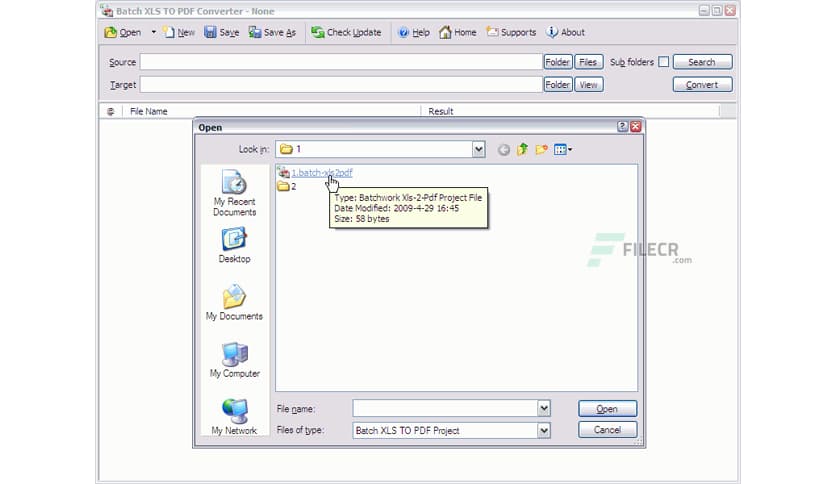The image size is (836, 484).
Task: Go up one folder level
Action: 522,149
